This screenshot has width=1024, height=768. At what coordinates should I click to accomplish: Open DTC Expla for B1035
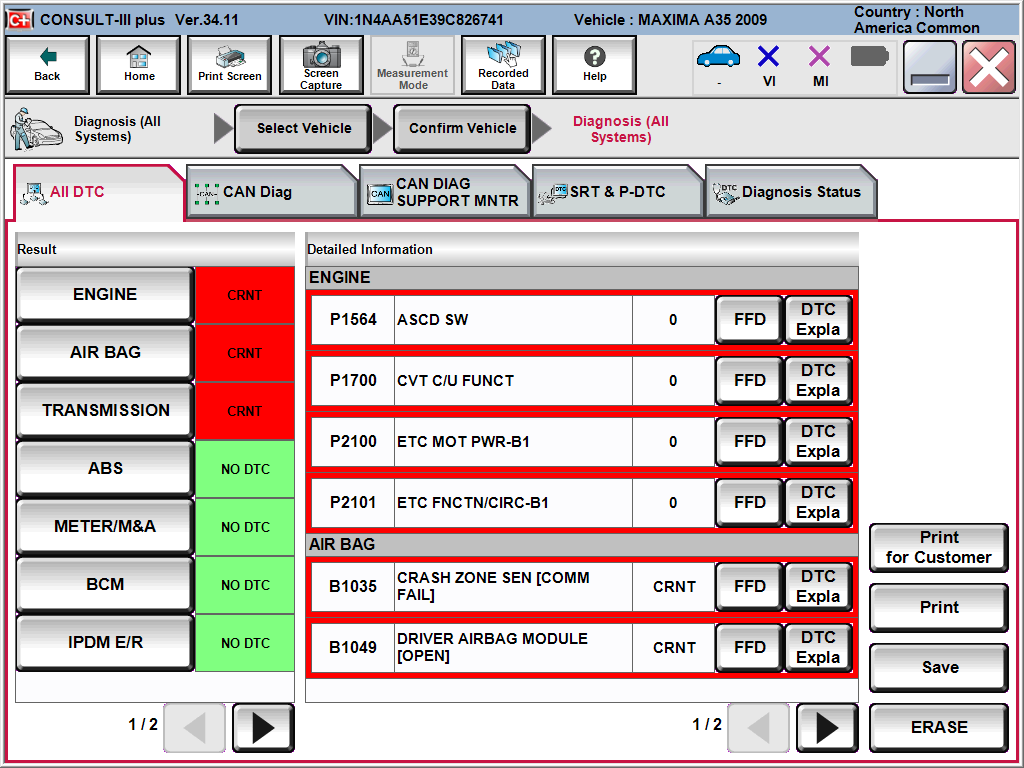click(818, 587)
